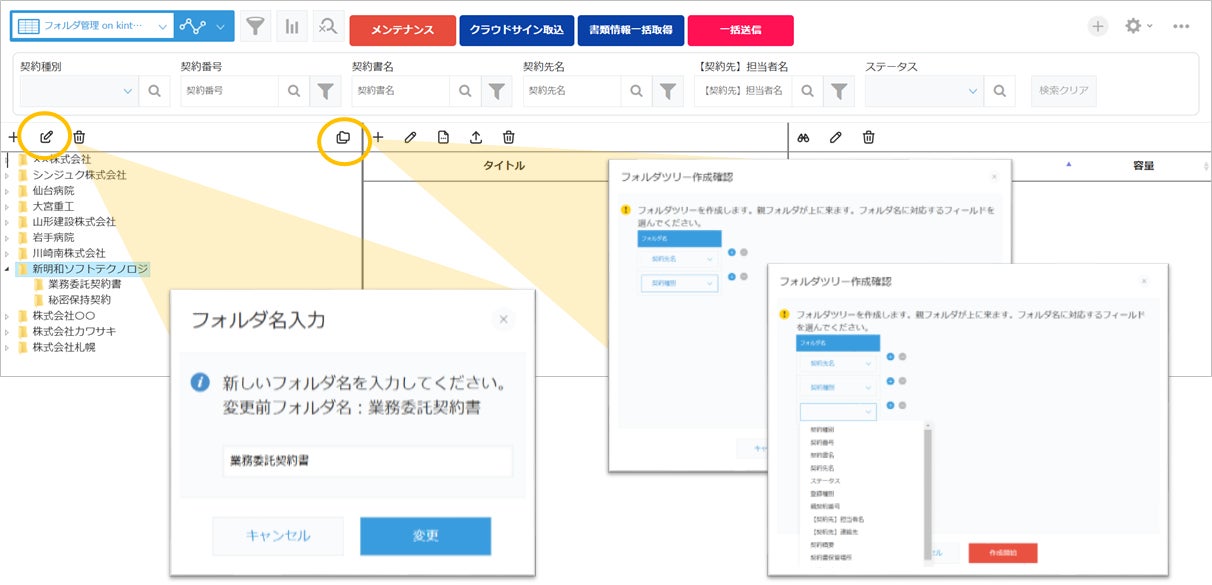Open the ステータス filter dropdown
This screenshot has height=585, width=1212.
coord(924,91)
